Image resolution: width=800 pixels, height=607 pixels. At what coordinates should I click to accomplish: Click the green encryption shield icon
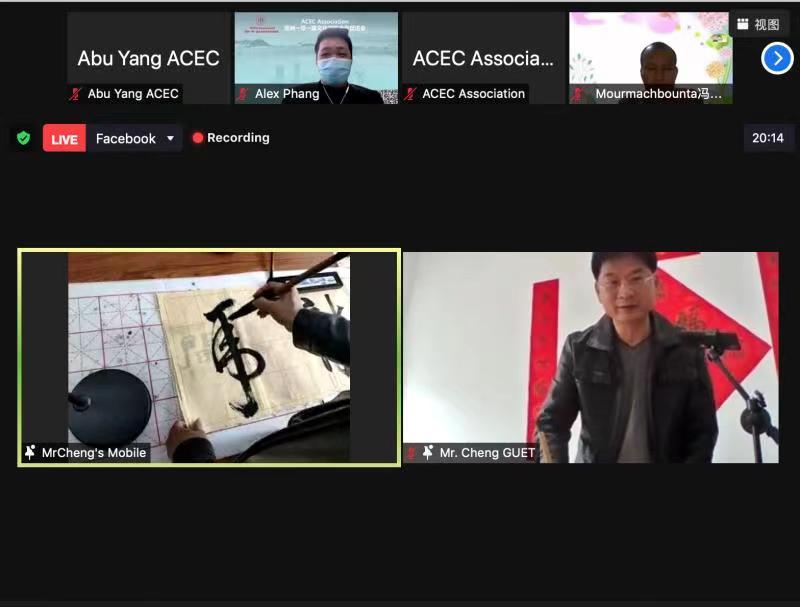23,138
